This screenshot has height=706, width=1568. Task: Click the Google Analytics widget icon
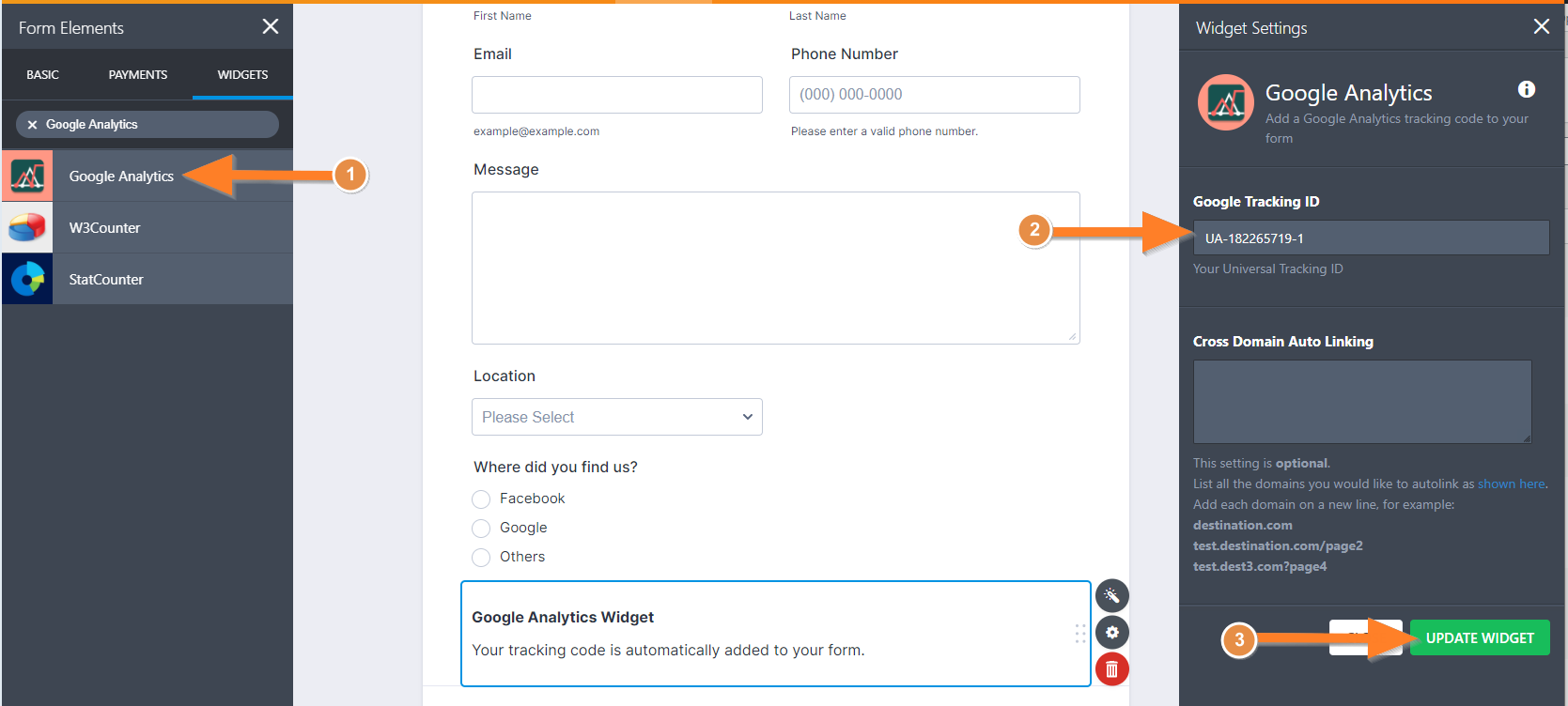(27, 176)
